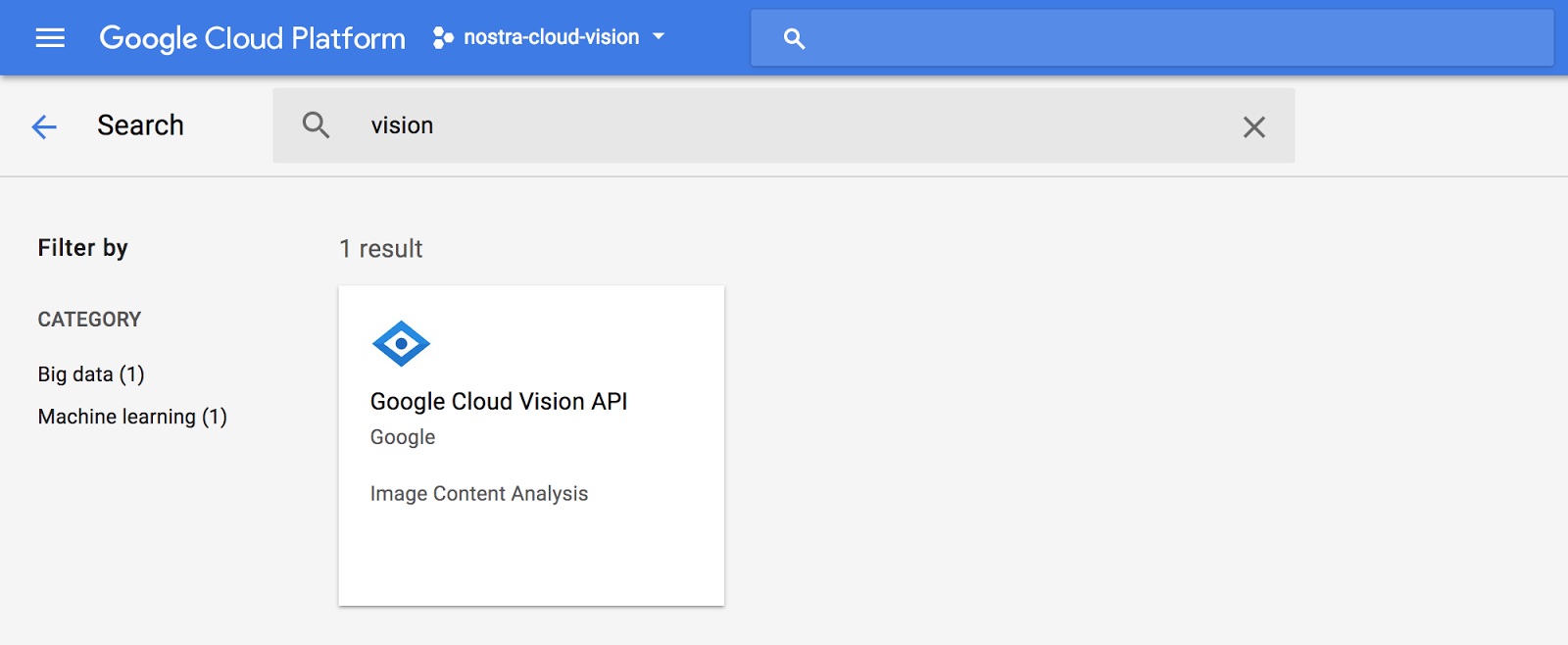Viewport: 1568px width, 645px height.
Task: Click the Filter by heading
Action: pyautogui.click(x=83, y=248)
